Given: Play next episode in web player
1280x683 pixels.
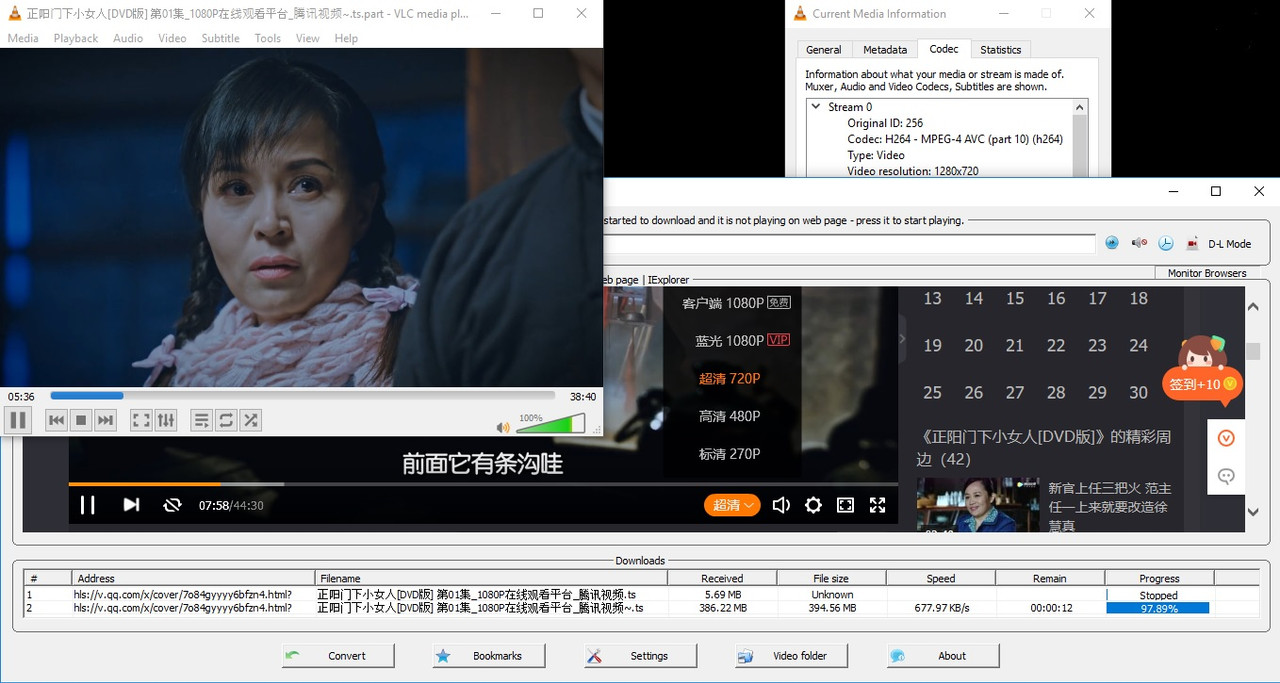Looking at the screenshot, I should click(131, 505).
